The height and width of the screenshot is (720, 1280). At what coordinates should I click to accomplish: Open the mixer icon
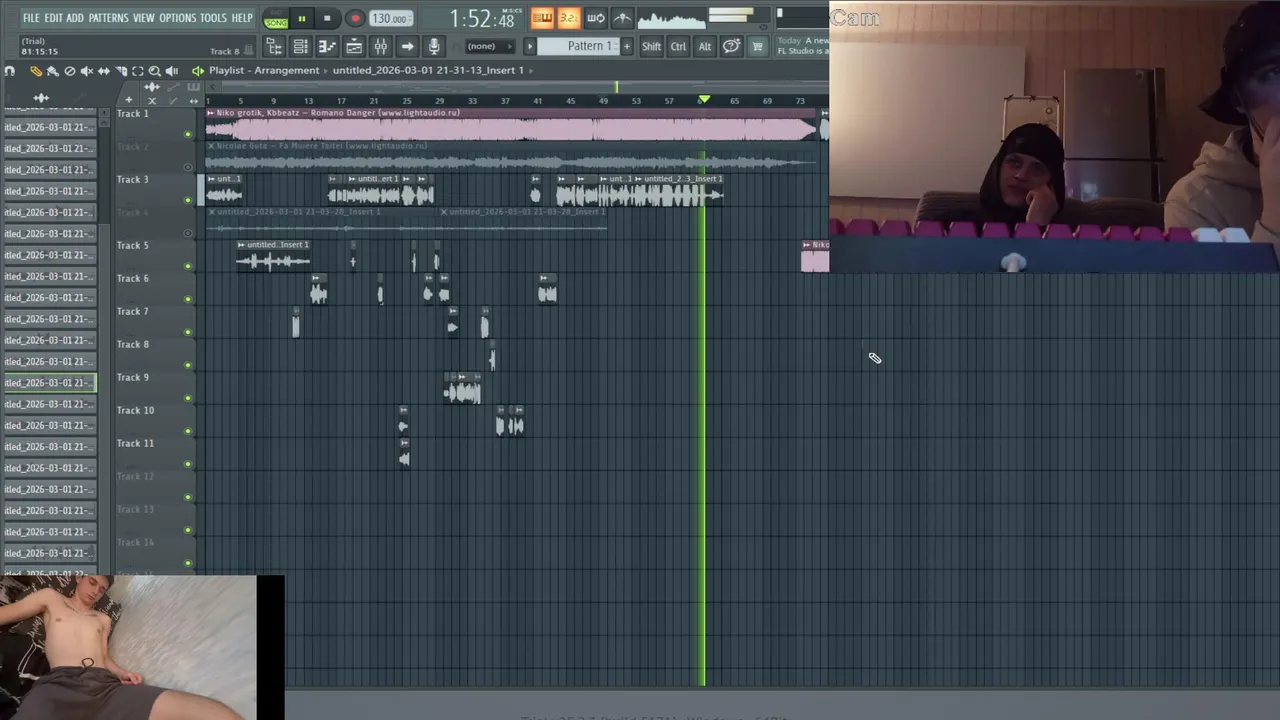(x=380, y=47)
